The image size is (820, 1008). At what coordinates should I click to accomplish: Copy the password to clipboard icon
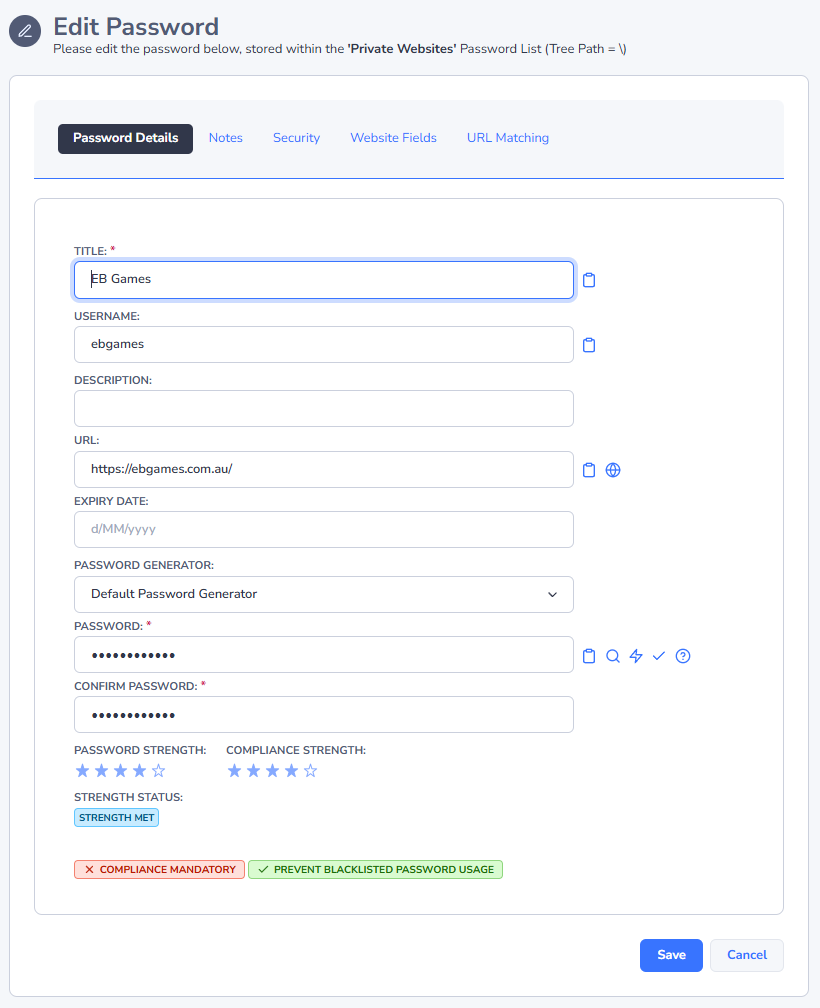(x=589, y=656)
